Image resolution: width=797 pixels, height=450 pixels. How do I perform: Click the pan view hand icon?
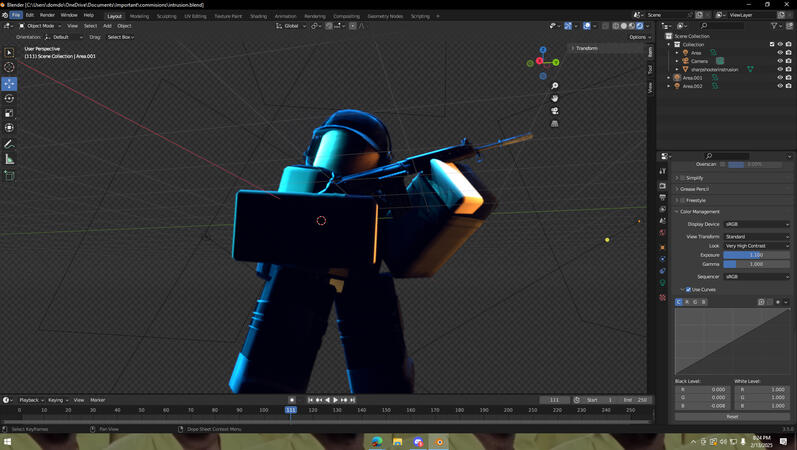point(555,98)
